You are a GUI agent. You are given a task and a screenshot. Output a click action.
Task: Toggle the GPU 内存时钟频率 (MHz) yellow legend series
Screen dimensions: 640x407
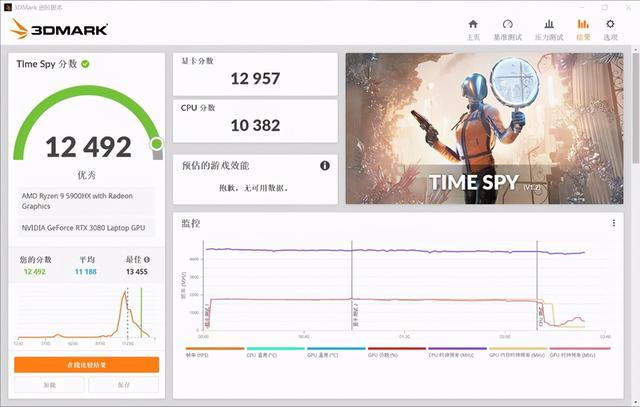518,352
